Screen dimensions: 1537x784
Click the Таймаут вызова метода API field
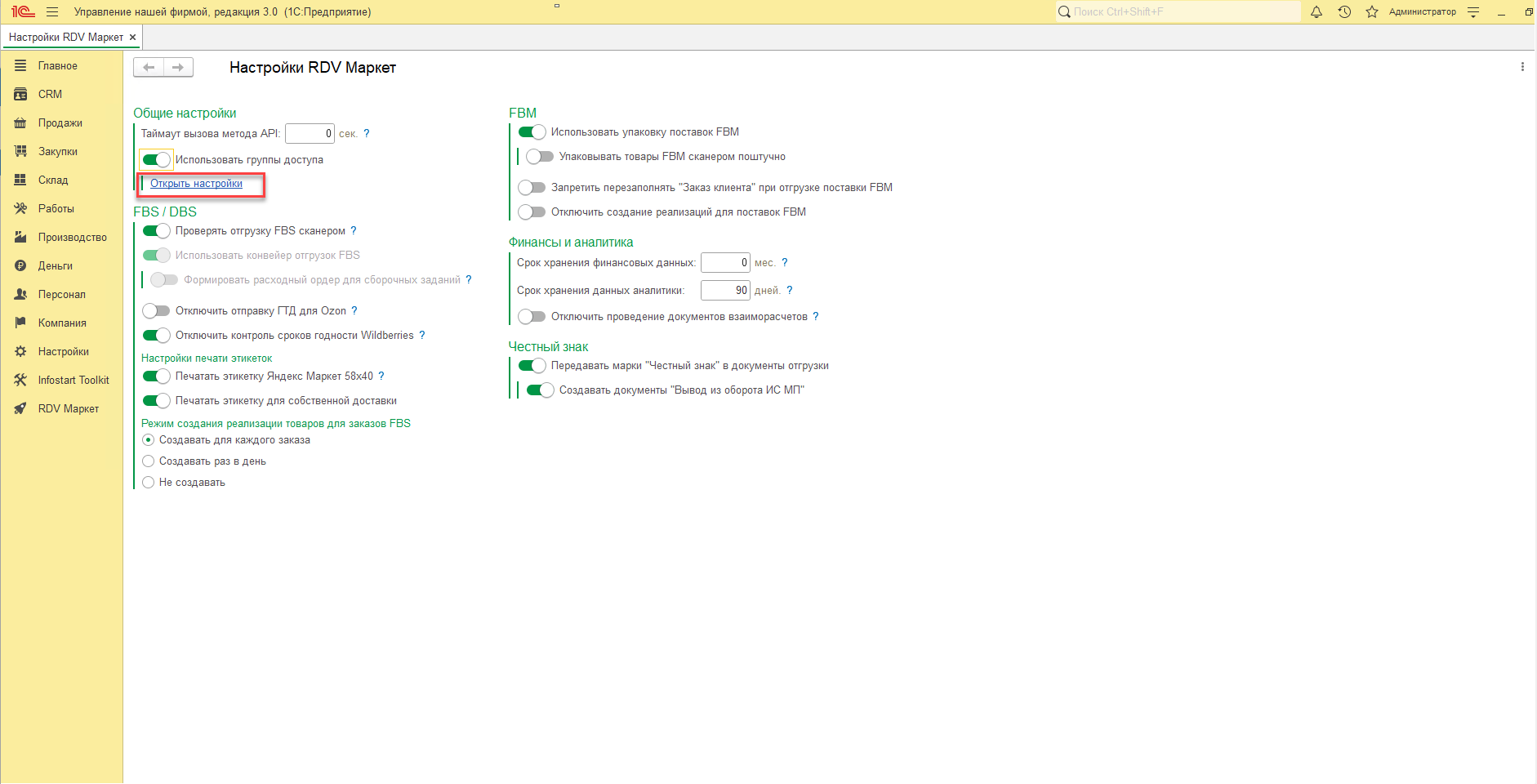310,134
